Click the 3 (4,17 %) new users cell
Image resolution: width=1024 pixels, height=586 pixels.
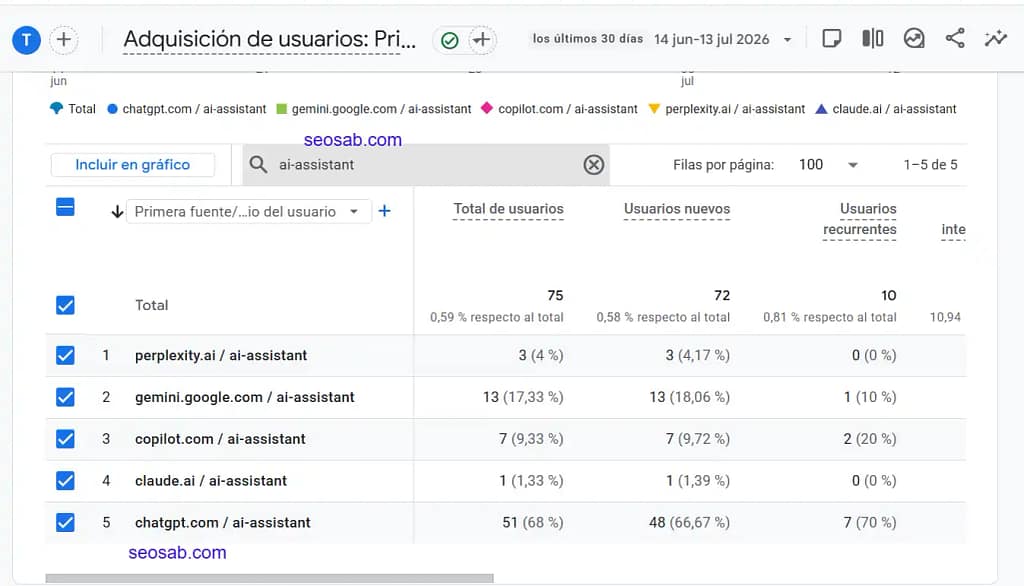tap(697, 355)
